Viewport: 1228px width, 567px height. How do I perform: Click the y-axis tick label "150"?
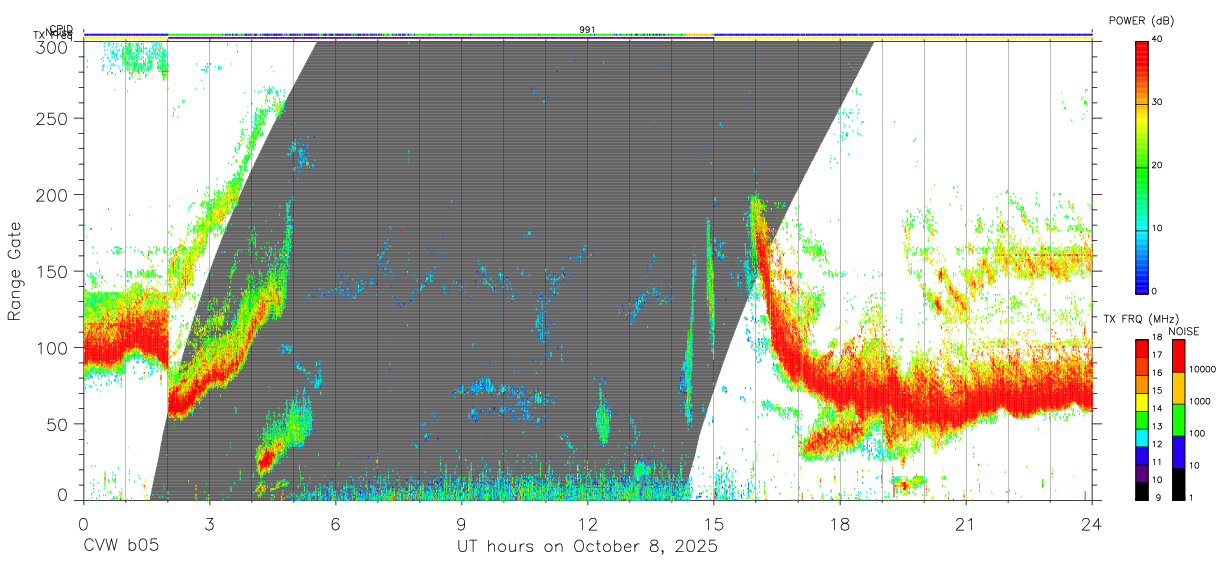click(x=54, y=271)
